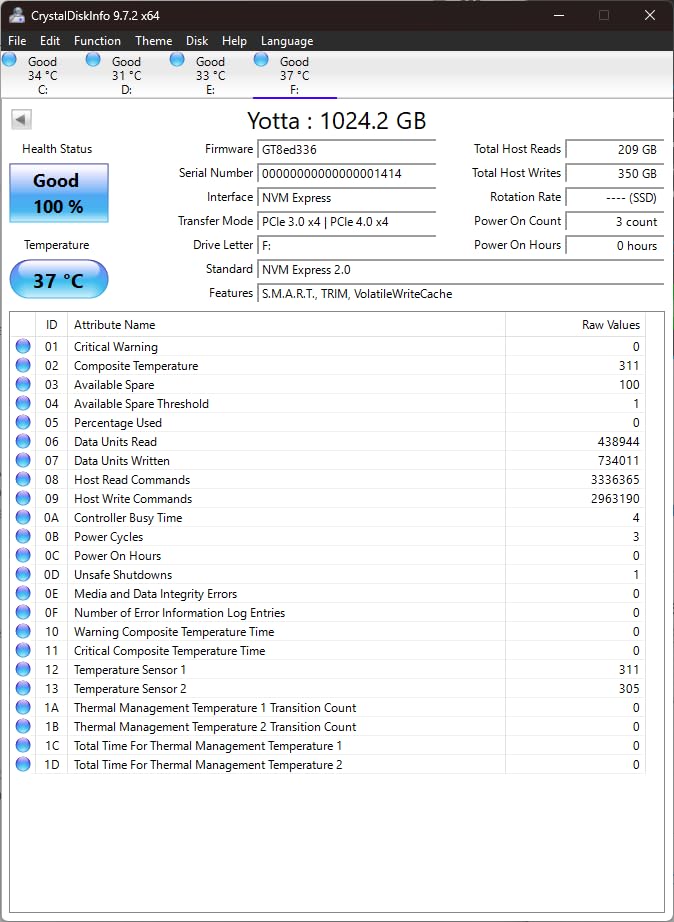This screenshot has height=922, width=674.
Task: Switch to the F: drive tab
Action: (295, 75)
